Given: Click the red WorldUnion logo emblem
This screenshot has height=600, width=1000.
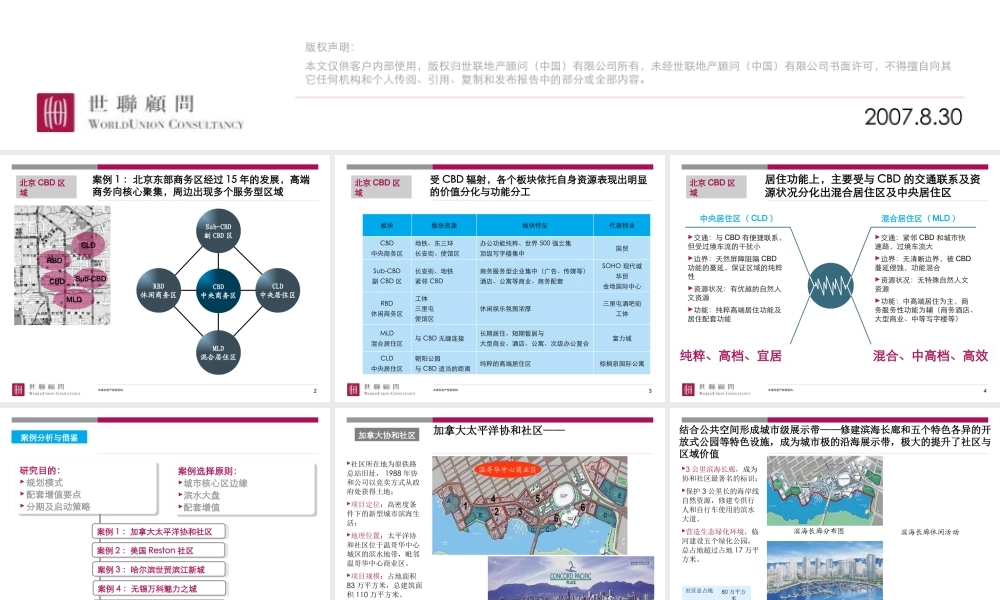Looking at the screenshot, I should [x=55, y=112].
